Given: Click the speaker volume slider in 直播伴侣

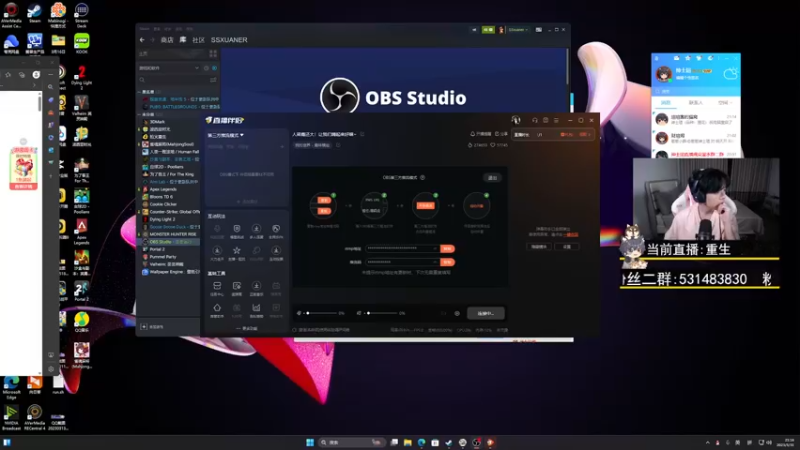Looking at the screenshot, I should pyautogui.click(x=382, y=313).
